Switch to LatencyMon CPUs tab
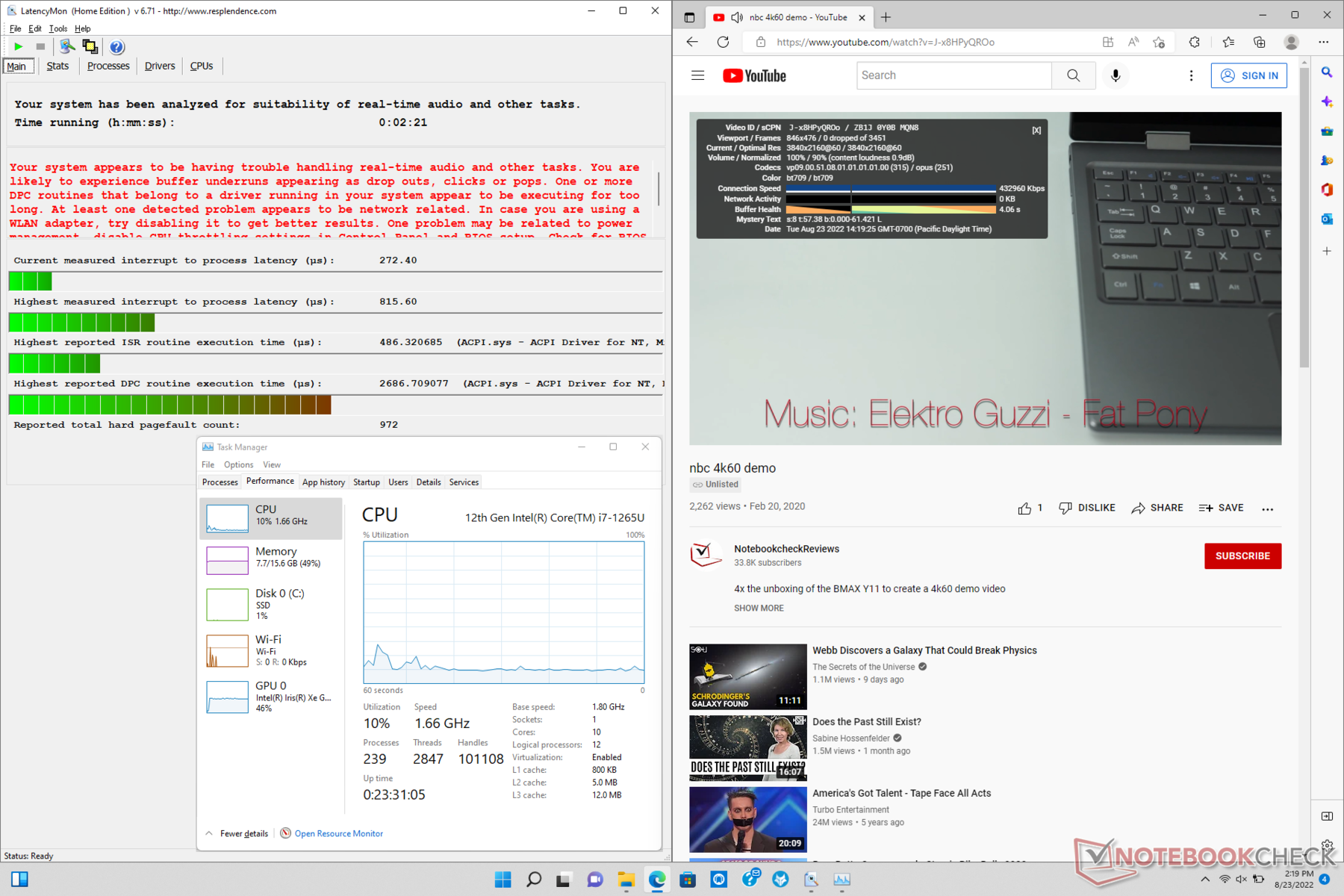The image size is (1344, 896). 202,66
